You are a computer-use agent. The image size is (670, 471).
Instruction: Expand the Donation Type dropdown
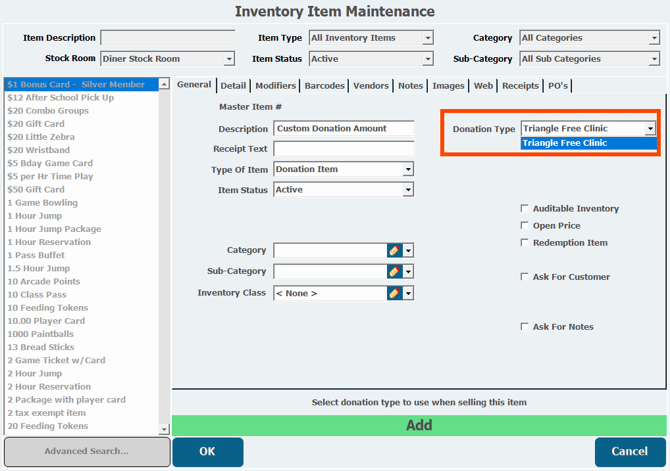[650, 129]
